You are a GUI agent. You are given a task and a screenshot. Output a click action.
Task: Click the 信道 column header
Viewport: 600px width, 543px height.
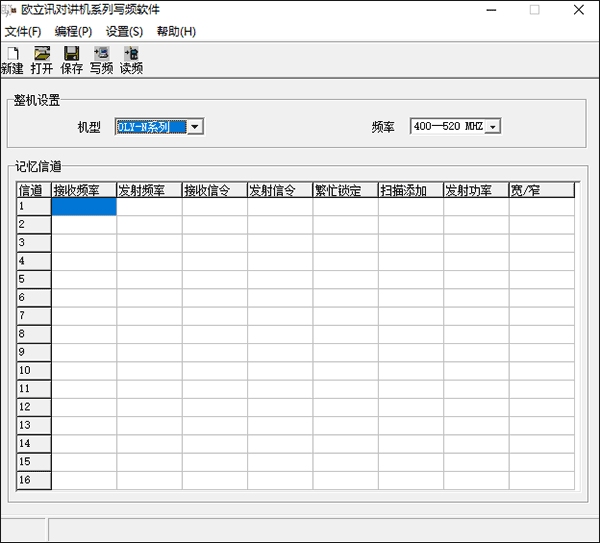pos(34,190)
